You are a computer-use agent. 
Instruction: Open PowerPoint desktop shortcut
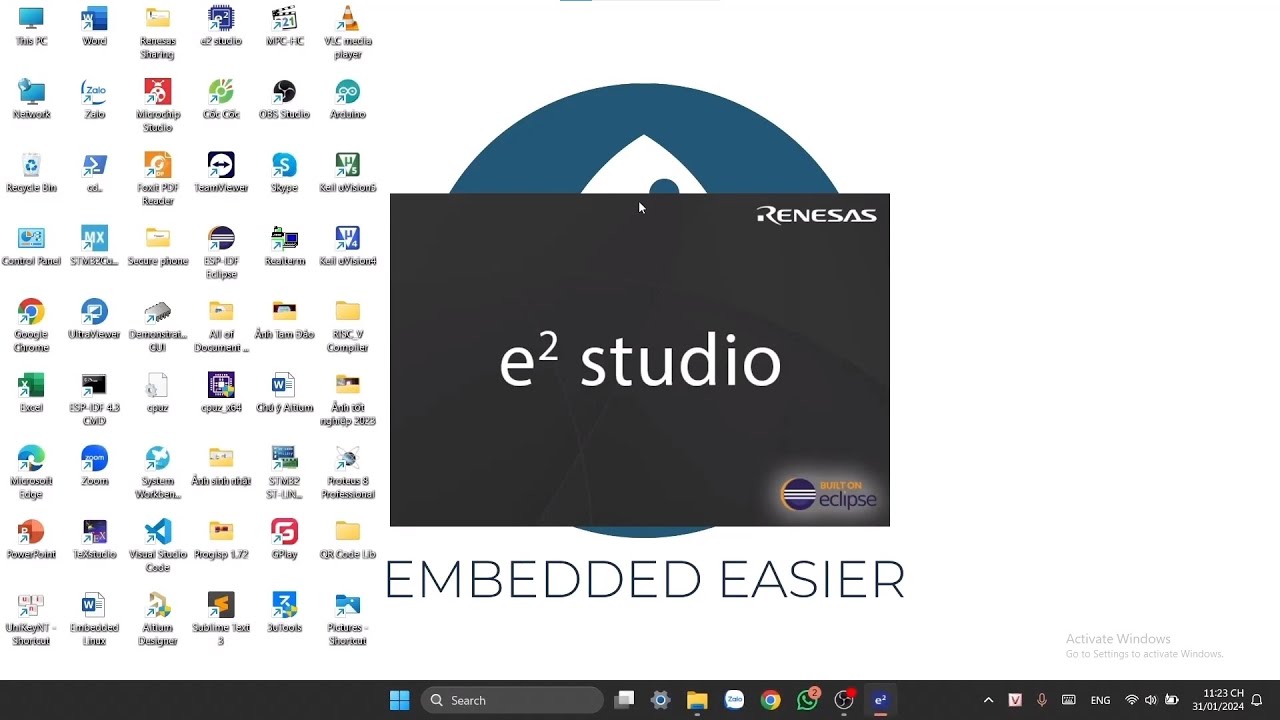click(31, 538)
